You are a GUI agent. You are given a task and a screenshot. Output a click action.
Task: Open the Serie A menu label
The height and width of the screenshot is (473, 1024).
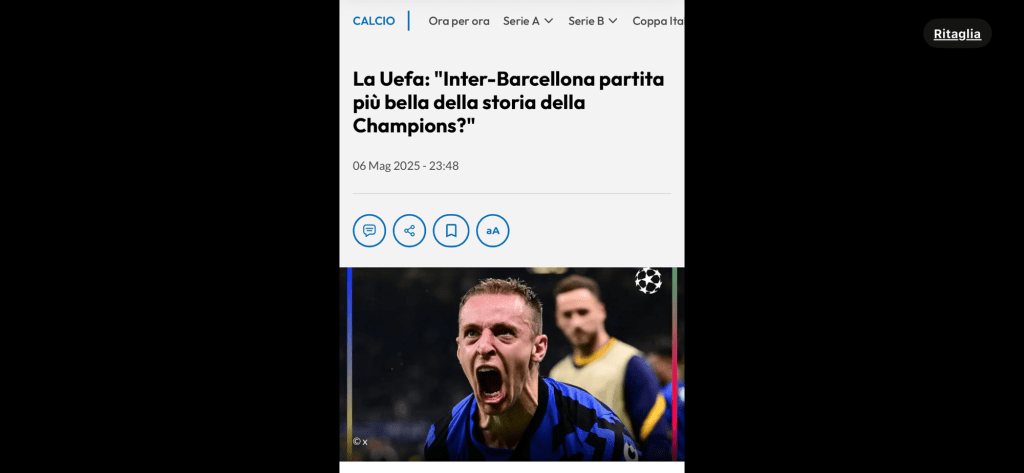(x=521, y=21)
